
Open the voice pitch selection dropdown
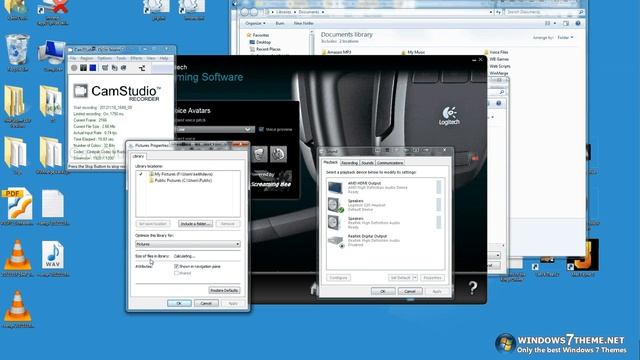[215, 129]
